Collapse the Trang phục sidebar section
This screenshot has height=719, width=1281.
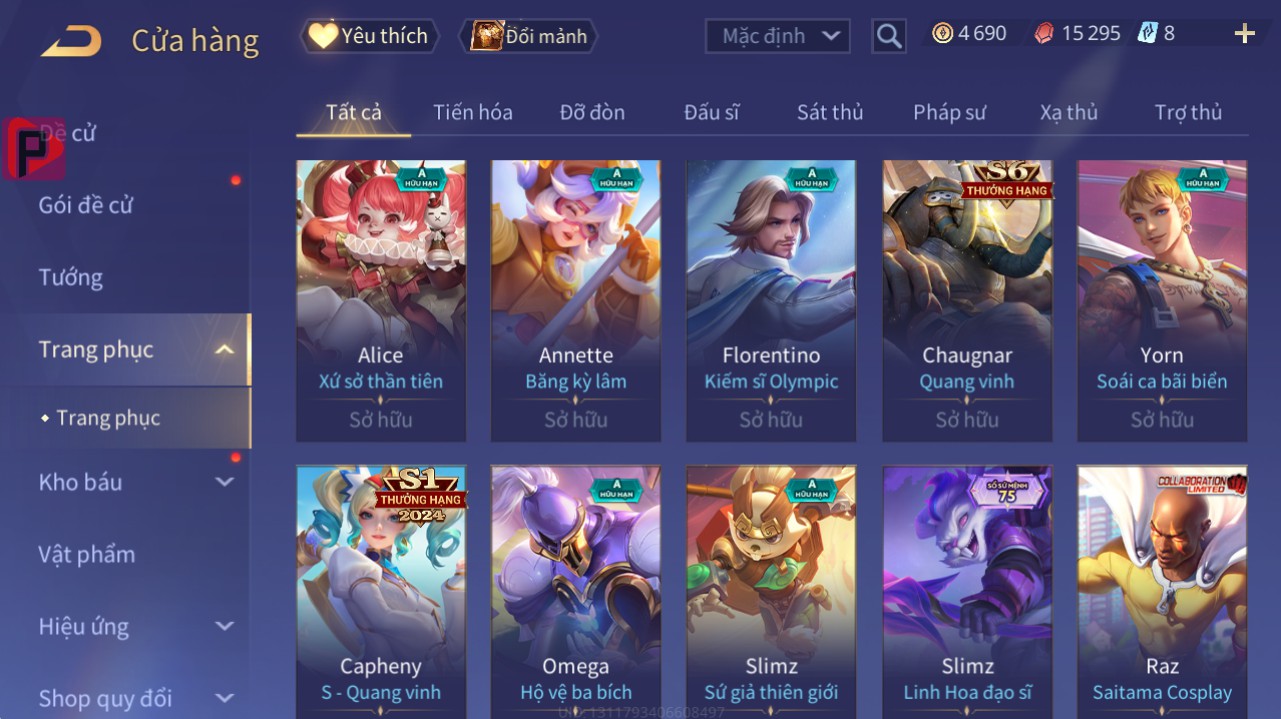tap(225, 350)
